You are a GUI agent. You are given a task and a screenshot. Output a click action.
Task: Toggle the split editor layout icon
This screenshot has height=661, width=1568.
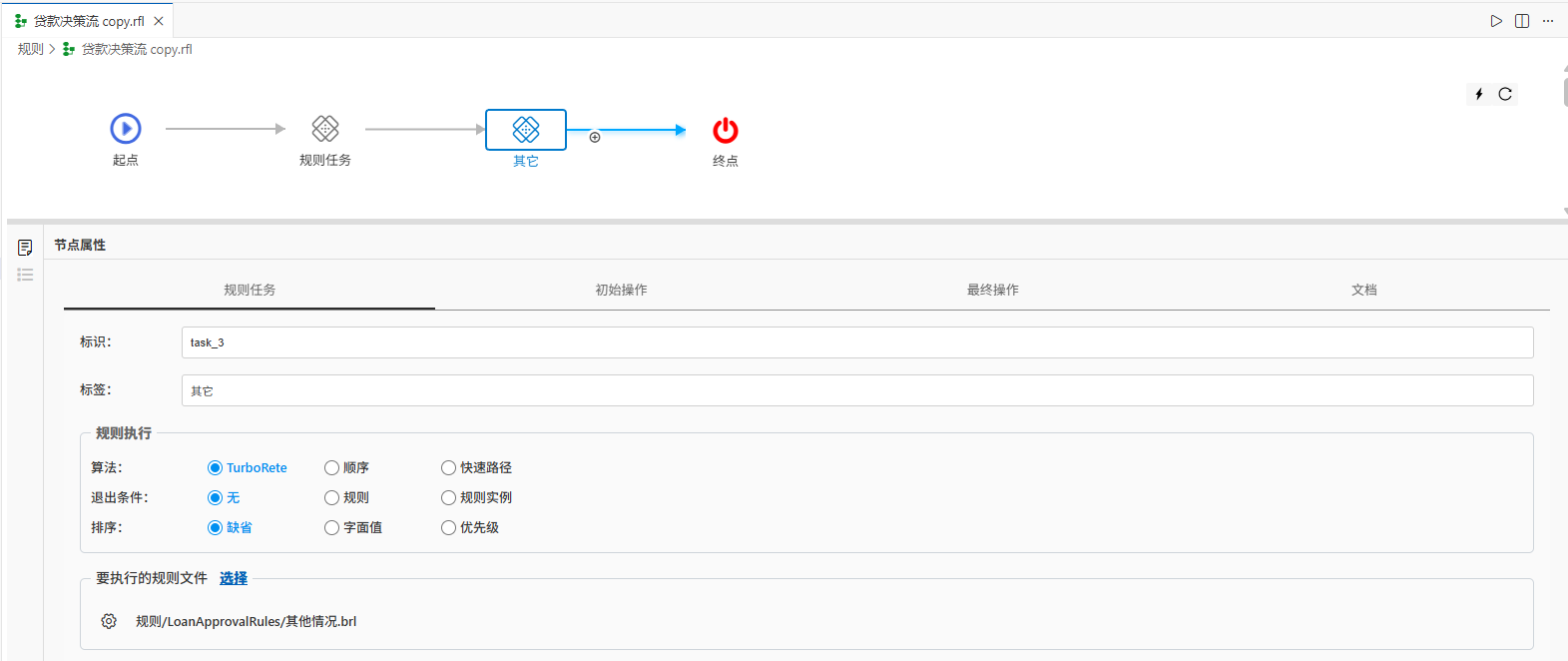[1522, 21]
